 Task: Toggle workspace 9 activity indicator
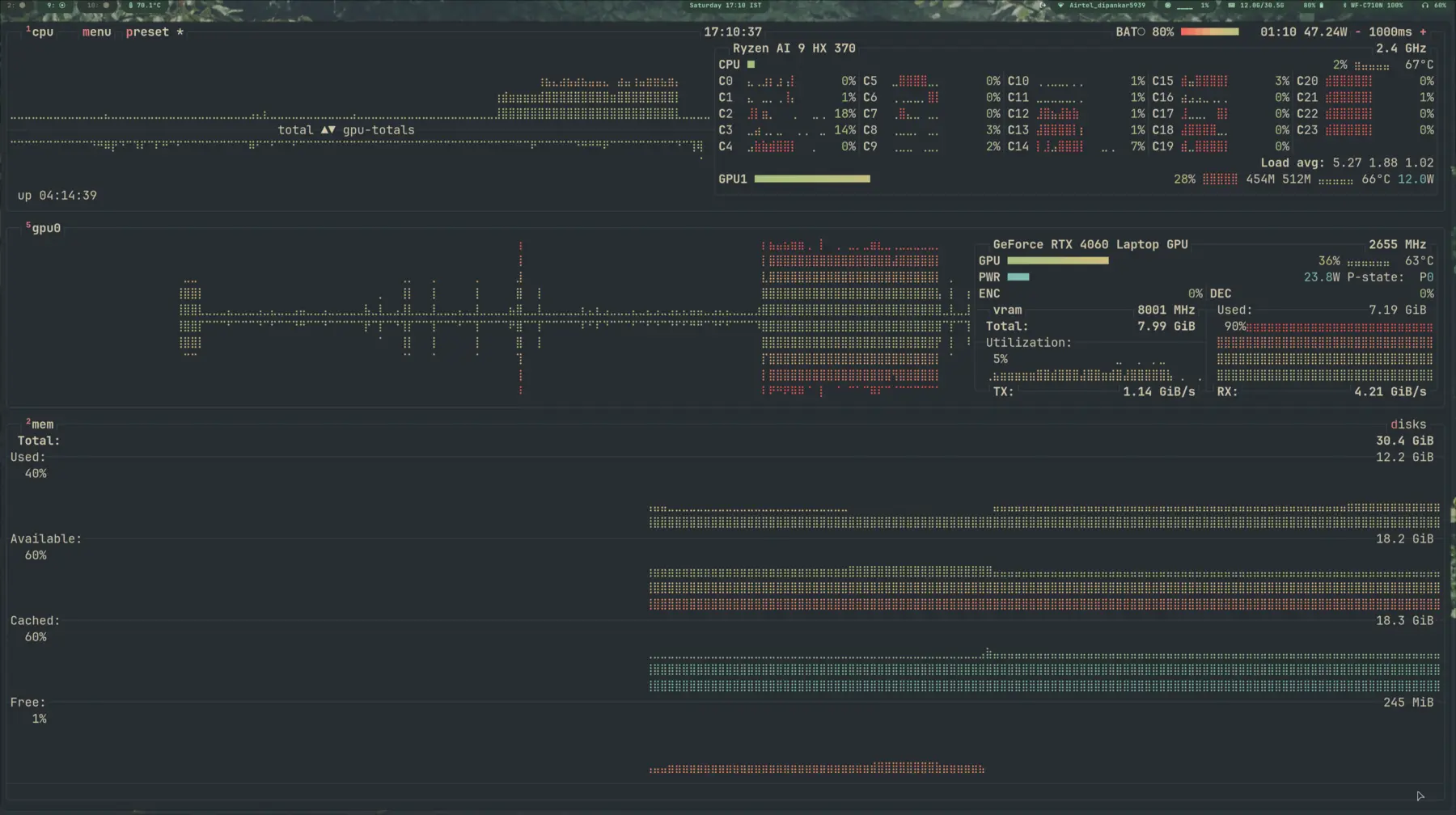click(x=62, y=5)
